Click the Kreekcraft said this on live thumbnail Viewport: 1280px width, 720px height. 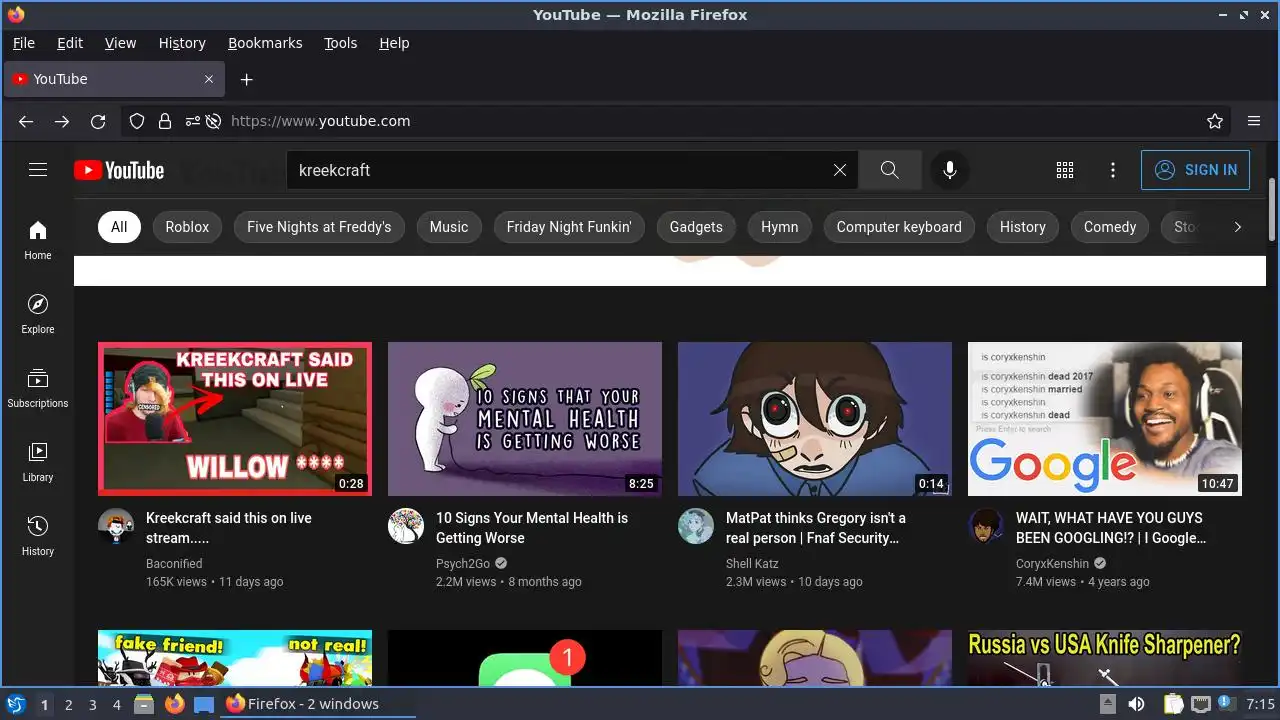pyautogui.click(x=235, y=419)
